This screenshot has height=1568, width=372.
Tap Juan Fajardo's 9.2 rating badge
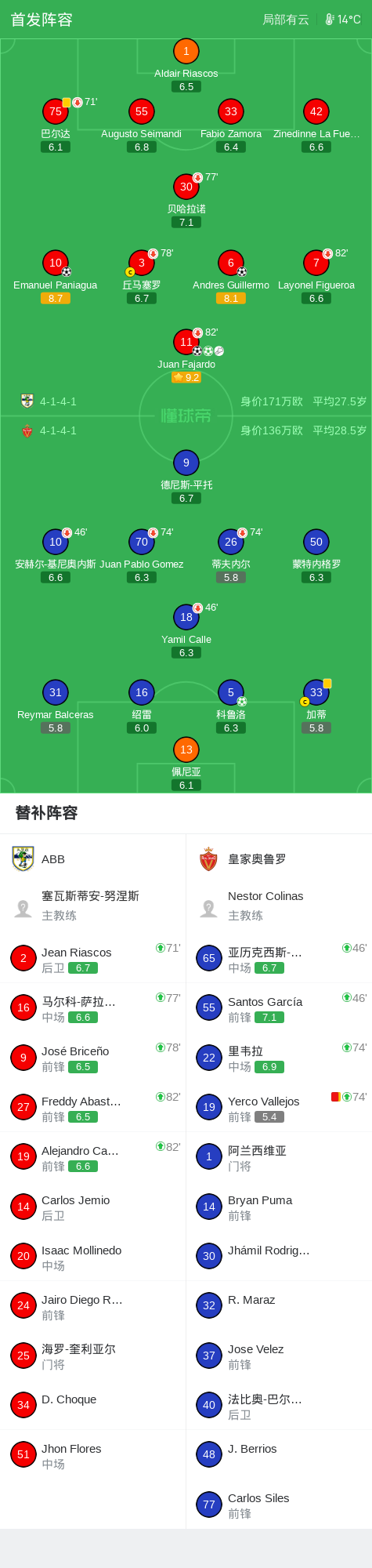[186, 377]
